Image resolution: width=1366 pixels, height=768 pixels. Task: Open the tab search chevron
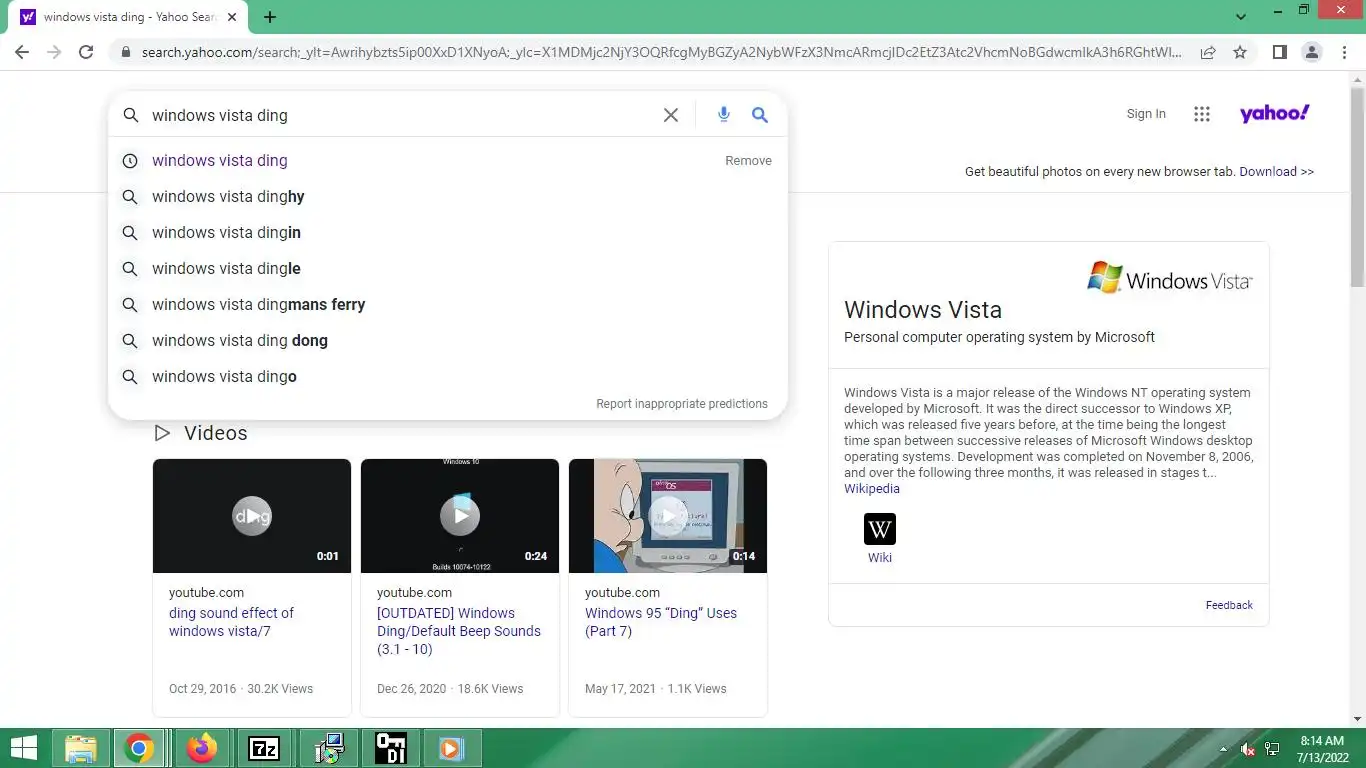(1241, 17)
